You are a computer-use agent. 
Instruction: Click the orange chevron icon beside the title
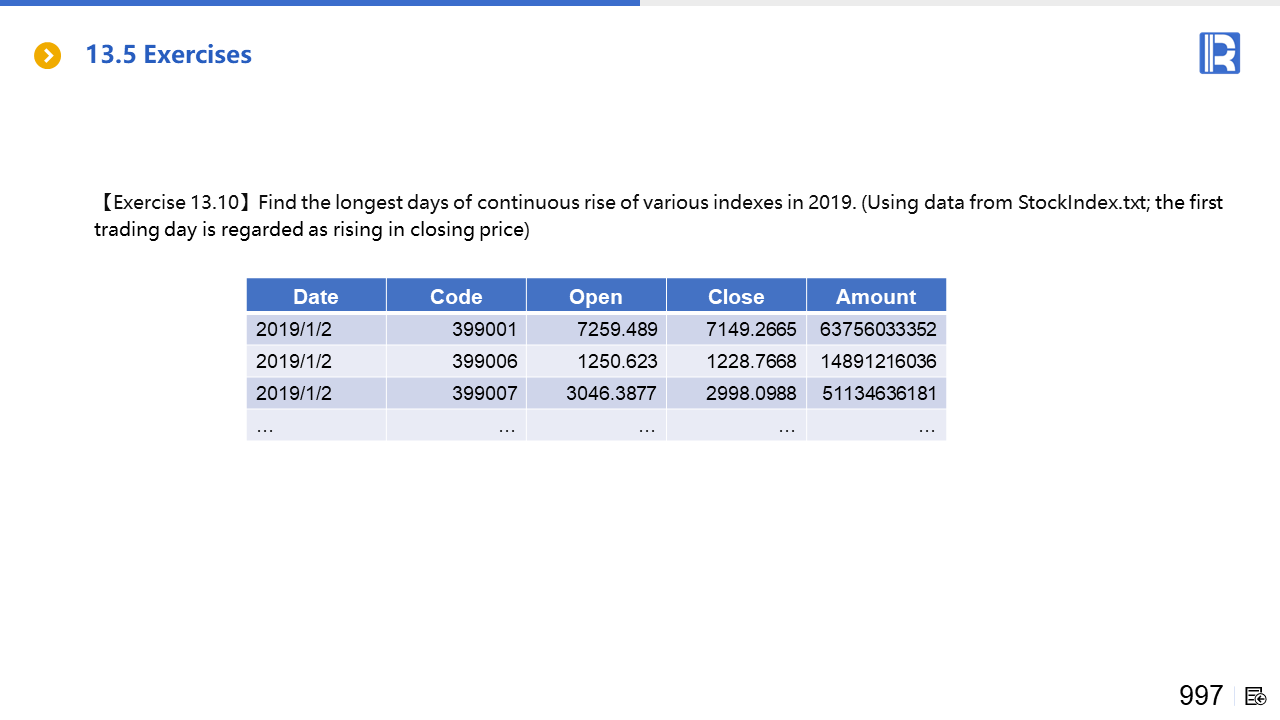pos(47,56)
